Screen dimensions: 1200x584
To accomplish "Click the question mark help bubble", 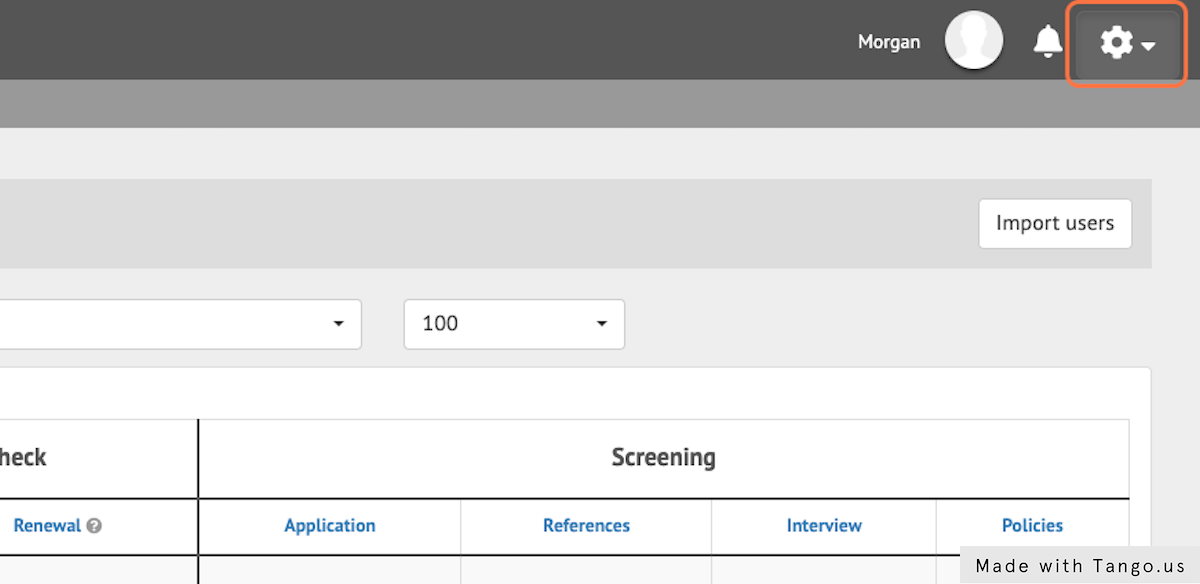I will tap(93, 525).
